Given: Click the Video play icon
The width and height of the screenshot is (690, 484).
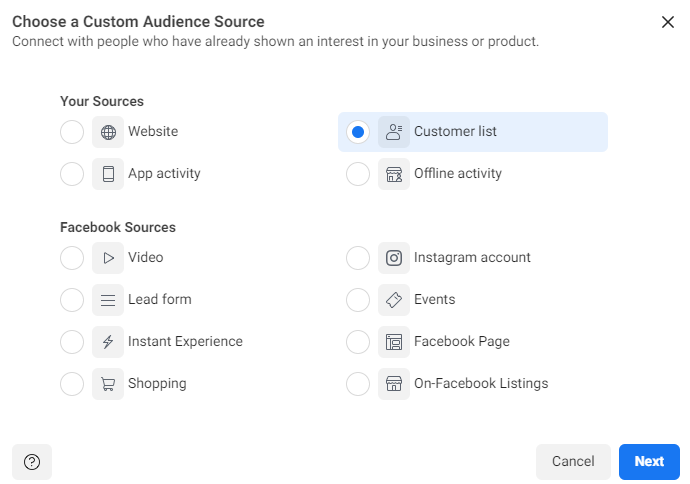Looking at the screenshot, I should click(108, 258).
